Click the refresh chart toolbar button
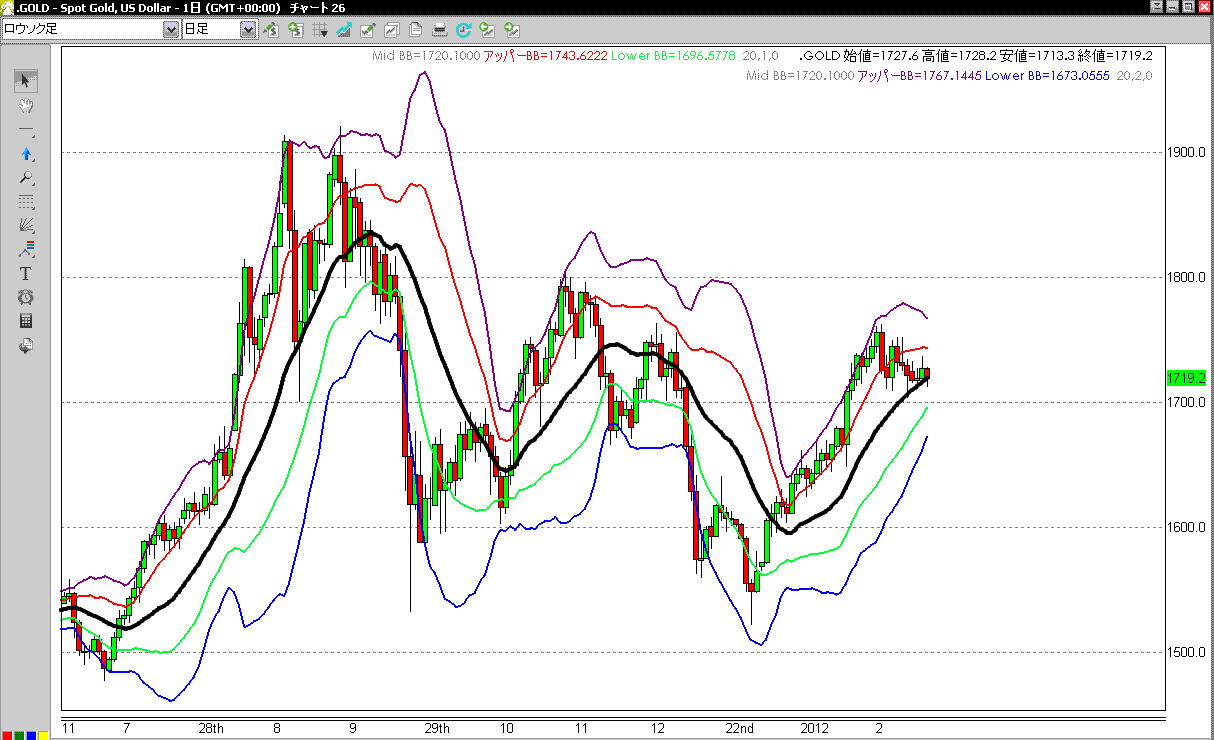The image size is (1214, 740). (464, 30)
